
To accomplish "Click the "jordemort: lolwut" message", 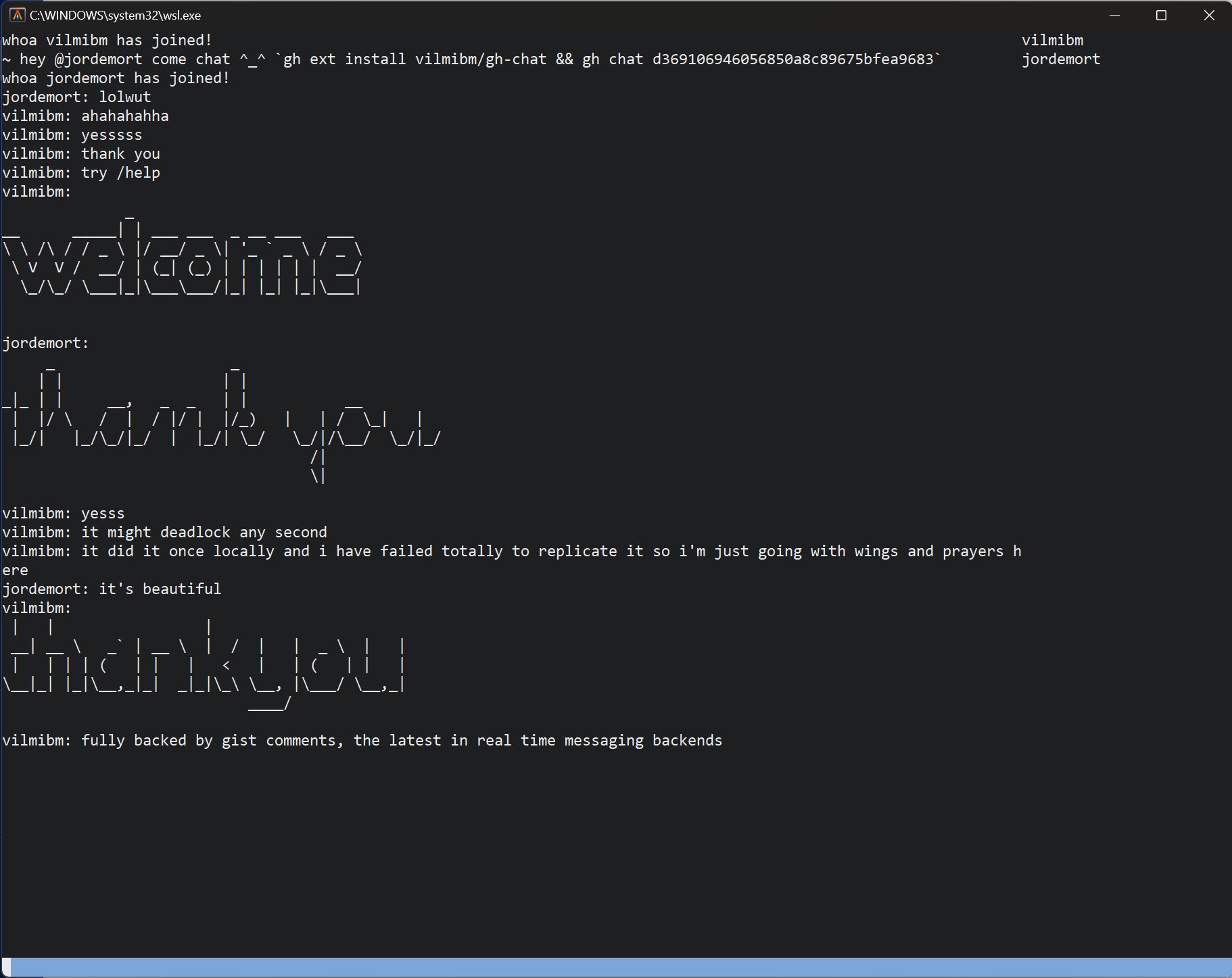I will pos(76,97).
